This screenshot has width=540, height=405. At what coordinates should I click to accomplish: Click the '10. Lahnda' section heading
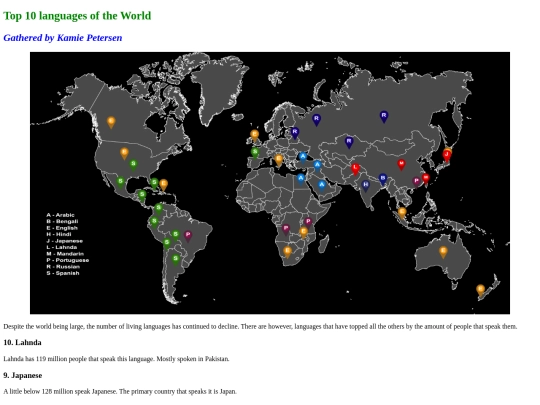(22, 343)
